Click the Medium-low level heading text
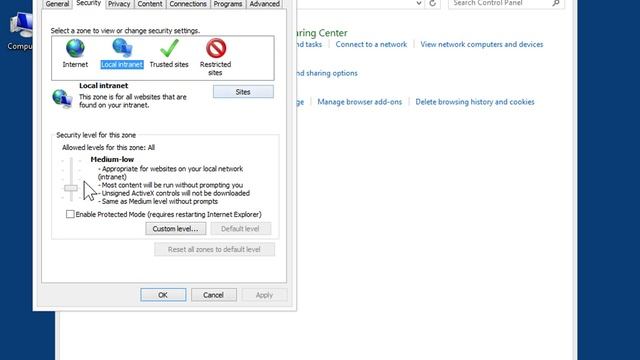This screenshot has width=640, height=360. point(112,159)
